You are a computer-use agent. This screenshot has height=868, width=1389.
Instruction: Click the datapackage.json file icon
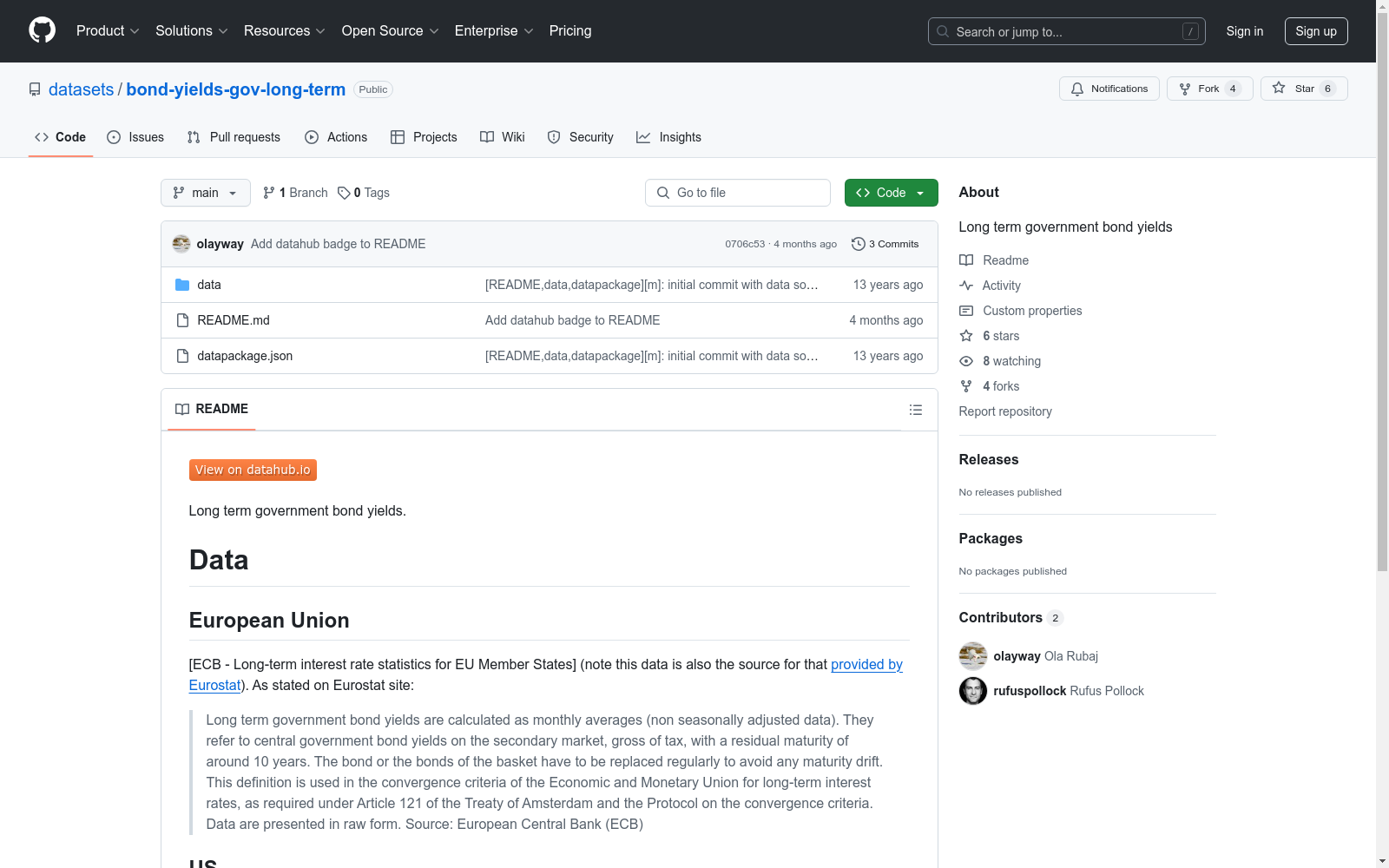coord(182,356)
